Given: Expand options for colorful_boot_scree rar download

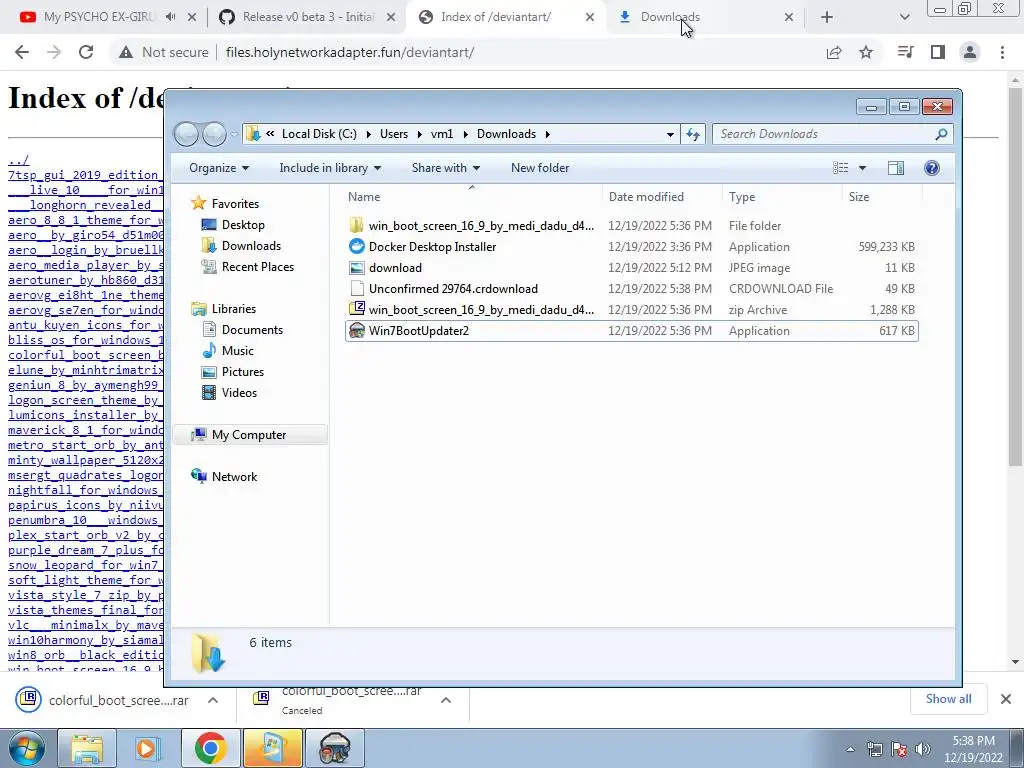Looking at the screenshot, I should pyautogui.click(x=213, y=700).
